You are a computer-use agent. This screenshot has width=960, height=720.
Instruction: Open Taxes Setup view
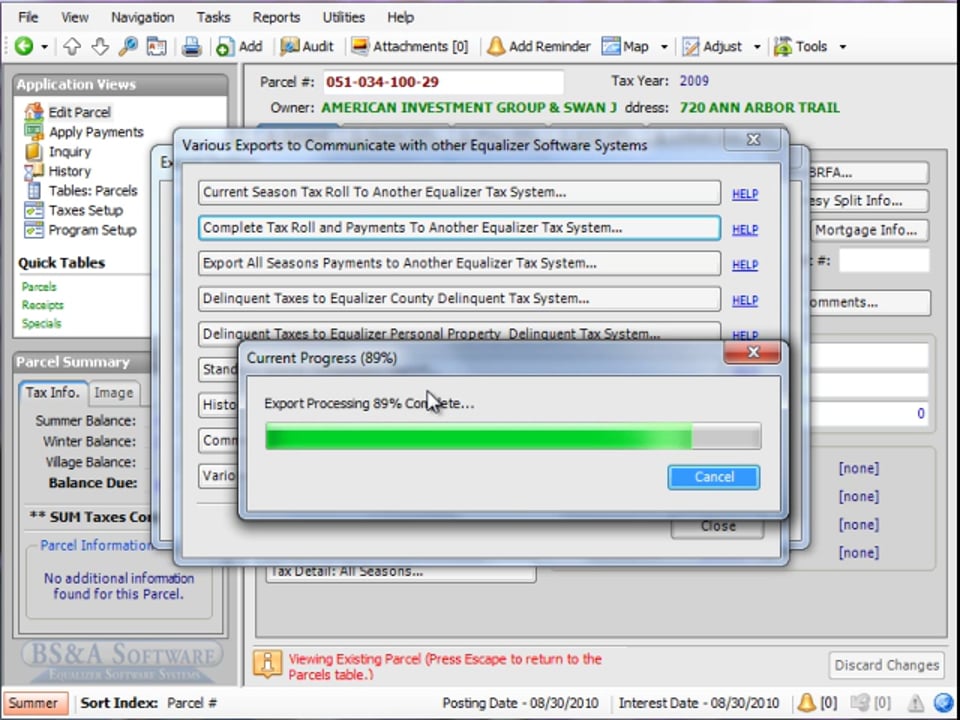point(73,210)
